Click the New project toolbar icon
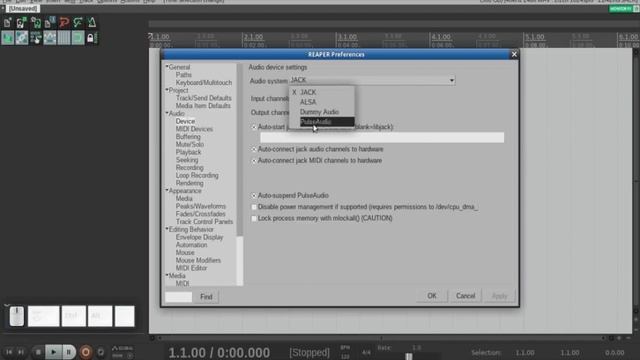This screenshot has width=640, height=360. point(8,22)
